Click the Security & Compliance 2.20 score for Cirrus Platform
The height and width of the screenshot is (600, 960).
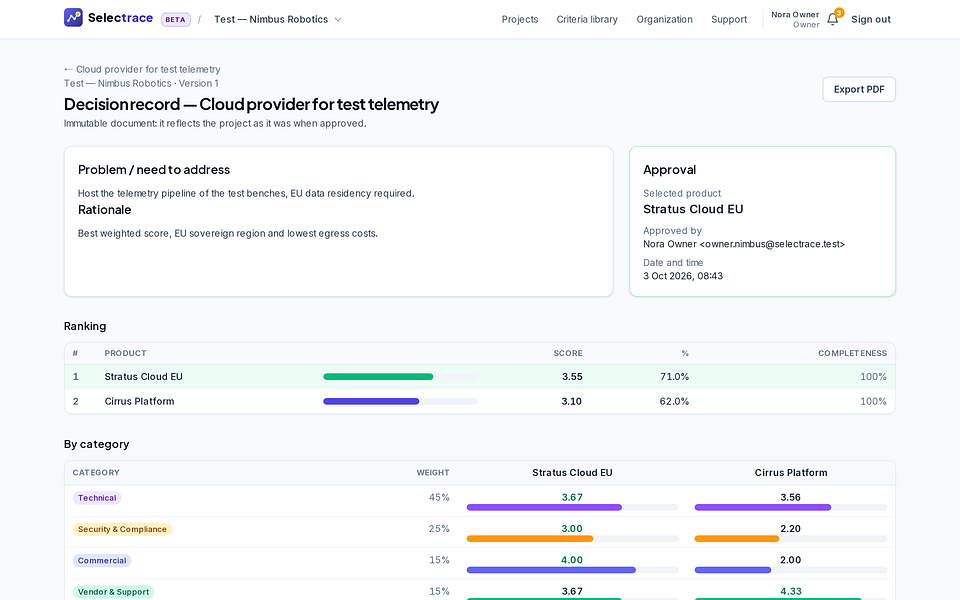pos(790,529)
